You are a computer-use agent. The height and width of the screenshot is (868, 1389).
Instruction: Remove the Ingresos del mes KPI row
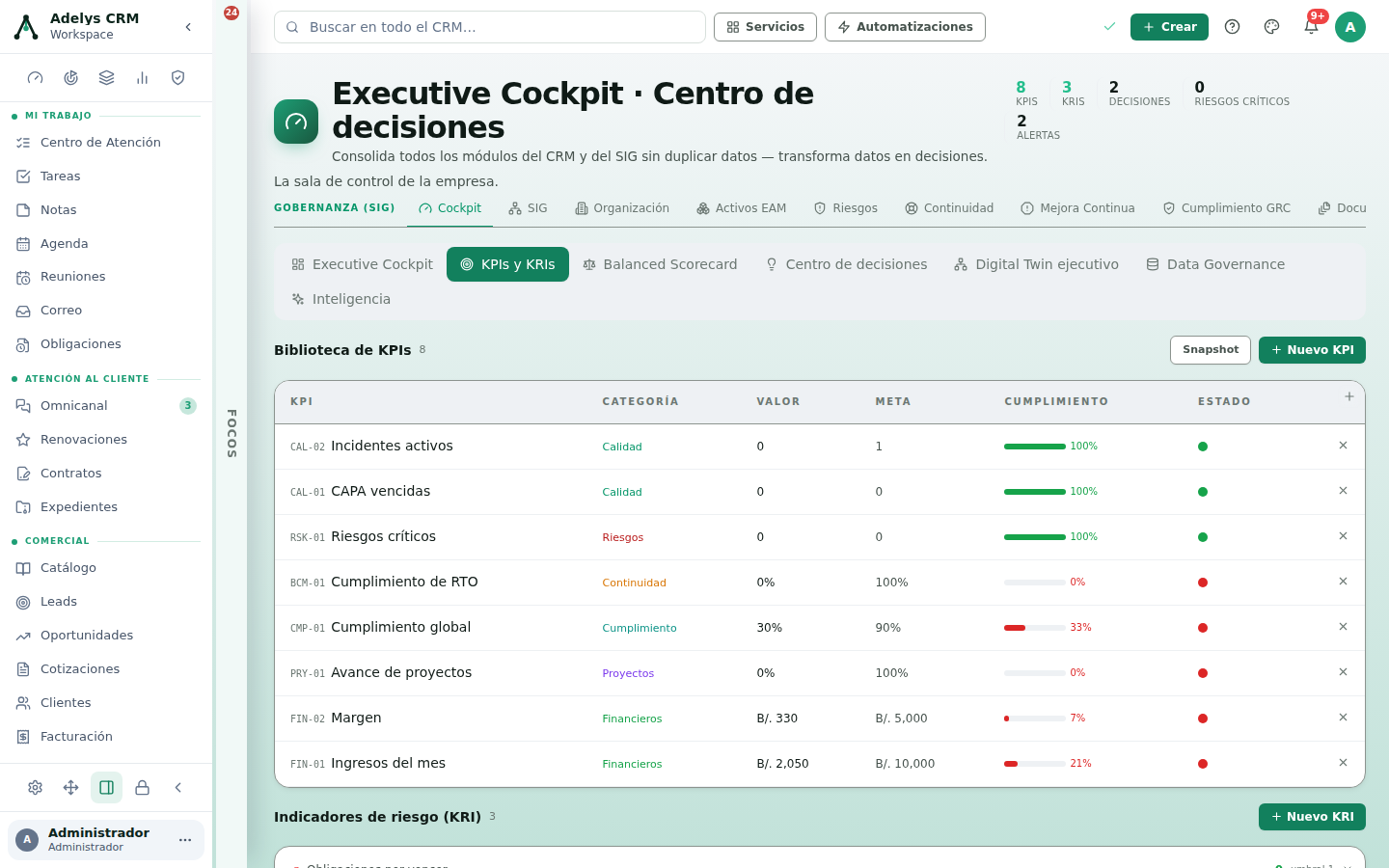[1343, 763]
